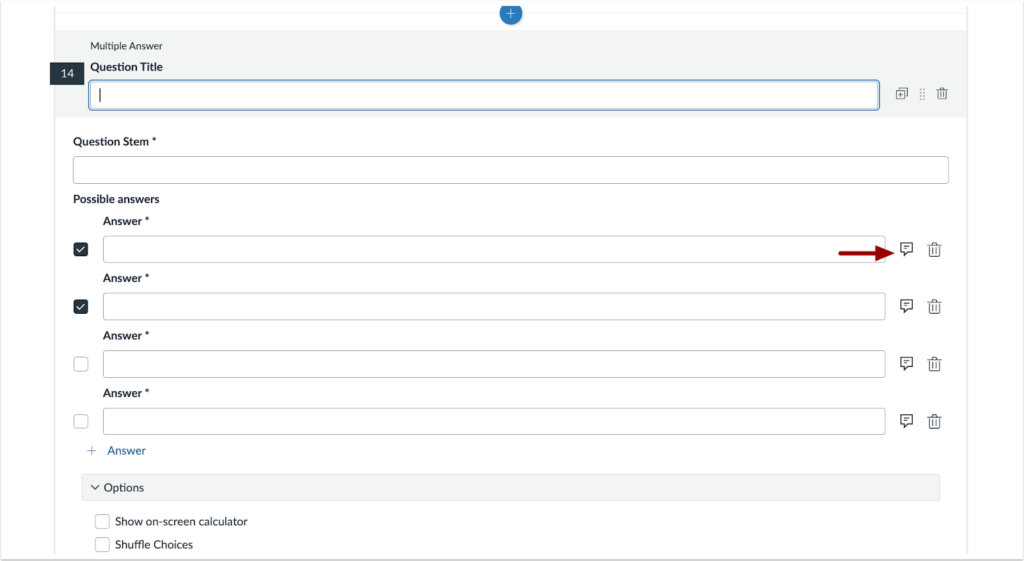
Task: Open feedback for the third answer
Action: click(906, 363)
